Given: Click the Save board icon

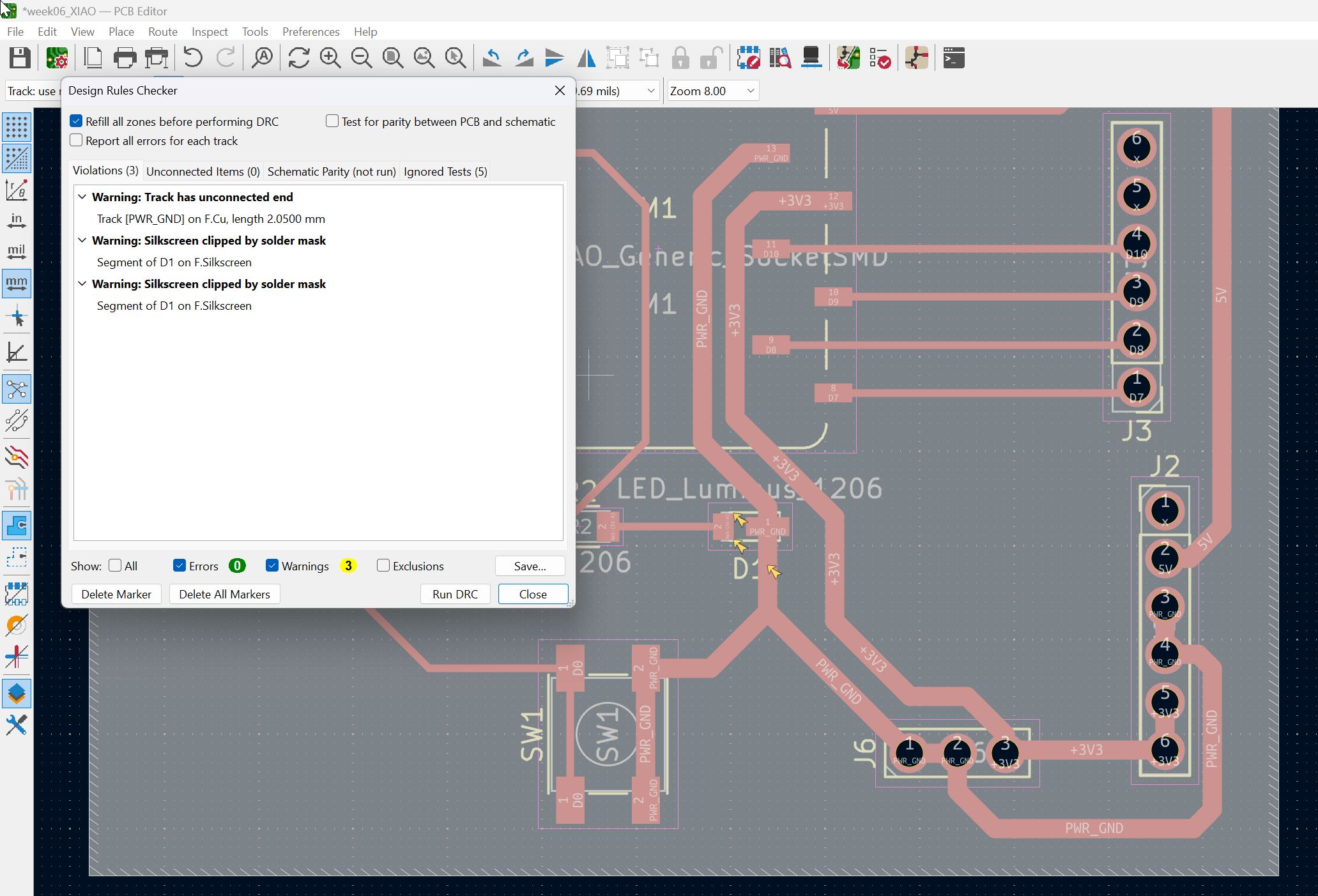Looking at the screenshot, I should [x=20, y=58].
